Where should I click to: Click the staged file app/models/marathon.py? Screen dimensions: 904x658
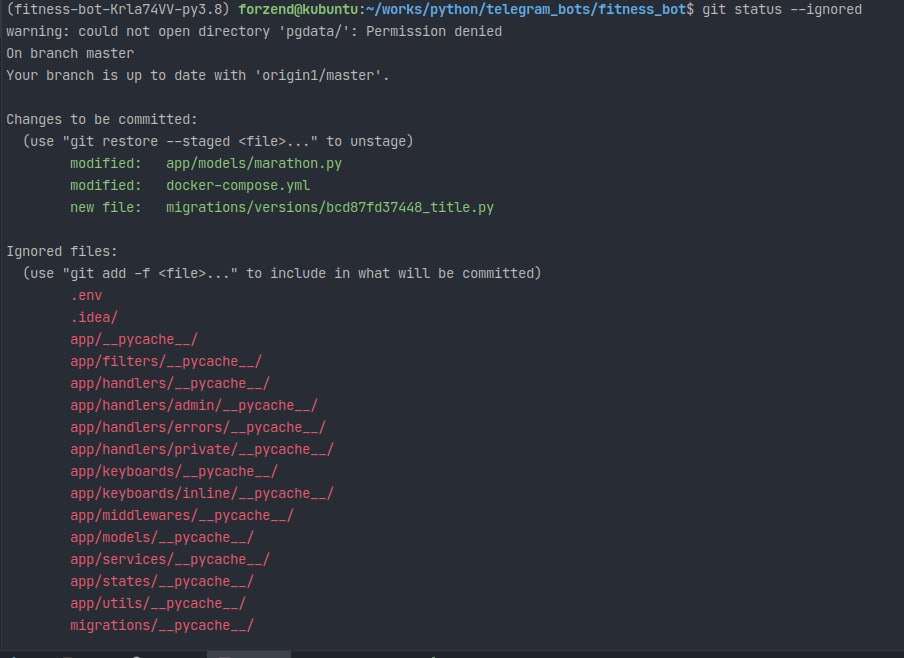[254, 164]
